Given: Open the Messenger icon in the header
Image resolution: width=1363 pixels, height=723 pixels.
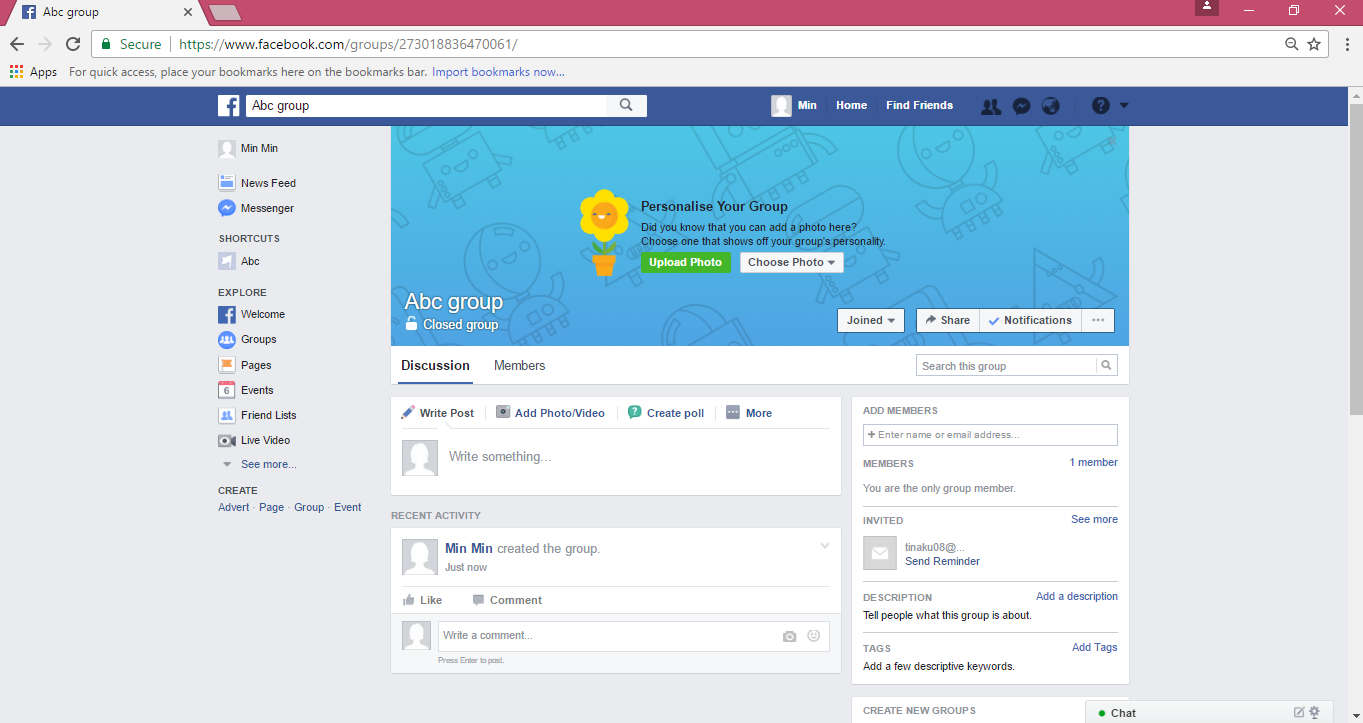Looking at the screenshot, I should point(1021,106).
